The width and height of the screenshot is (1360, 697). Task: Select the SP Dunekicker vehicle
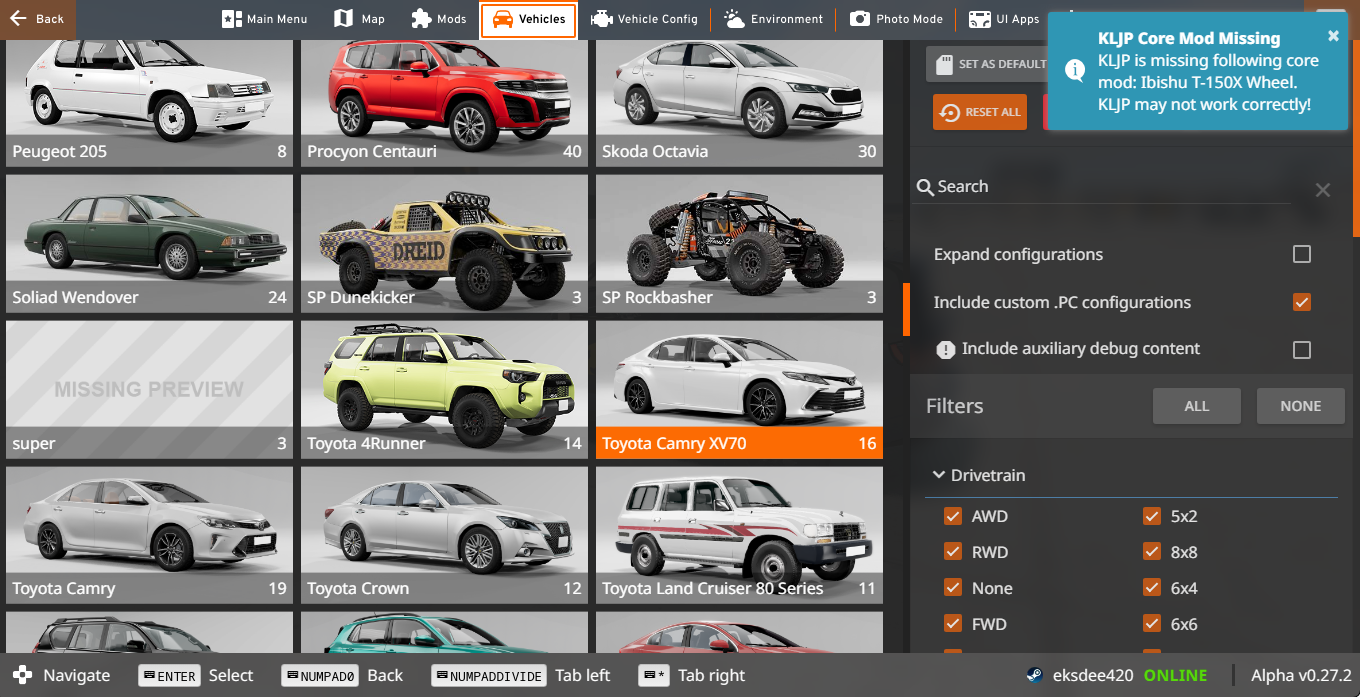444,244
